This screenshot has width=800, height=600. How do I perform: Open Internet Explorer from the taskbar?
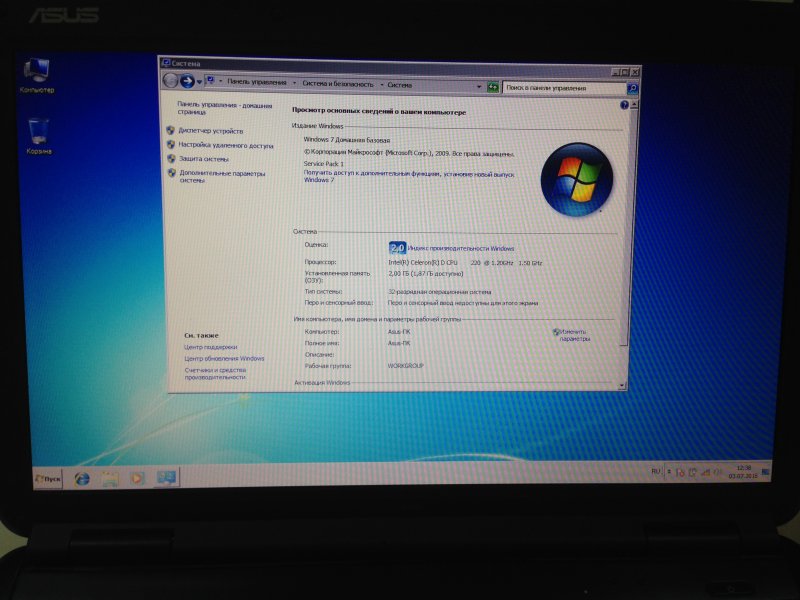click(83, 478)
